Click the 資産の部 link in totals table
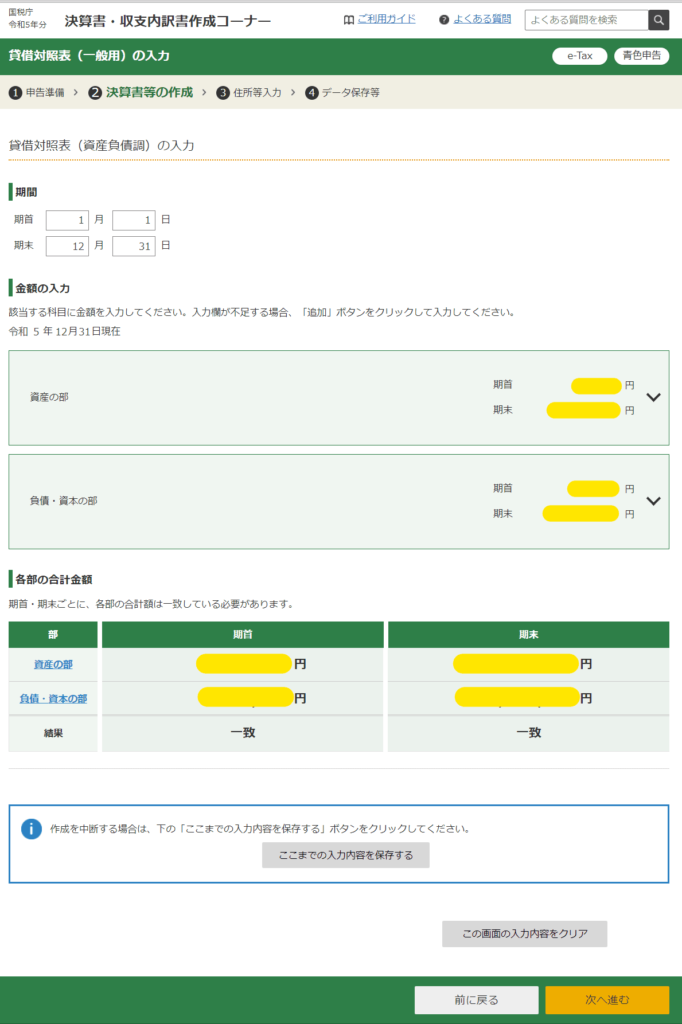This screenshot has width=682, height=1024. (x=53, y=664)
